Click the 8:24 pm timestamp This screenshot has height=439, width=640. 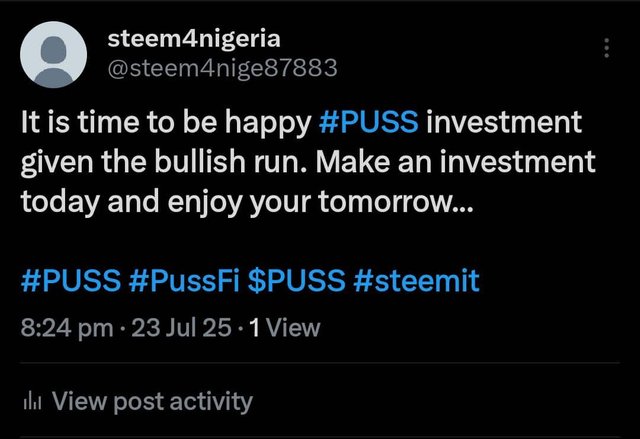pyautogui.click(x=67, y=328)
